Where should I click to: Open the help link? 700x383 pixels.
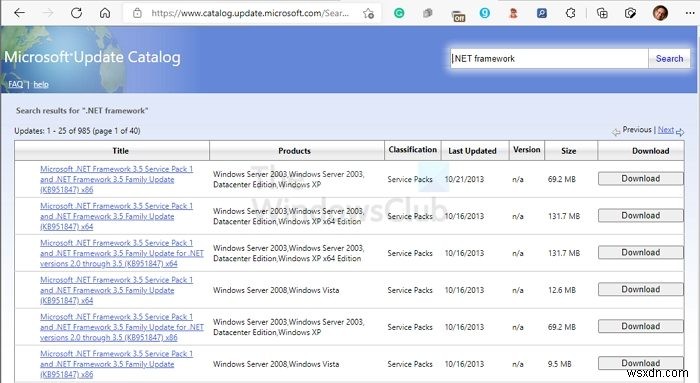41,84
